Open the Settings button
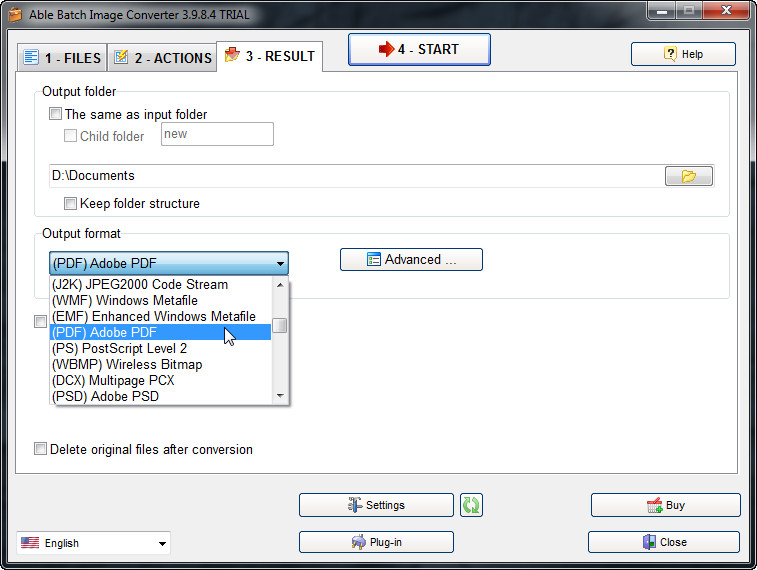This screenshot has width=757, height=570. [x=376, y=505]
